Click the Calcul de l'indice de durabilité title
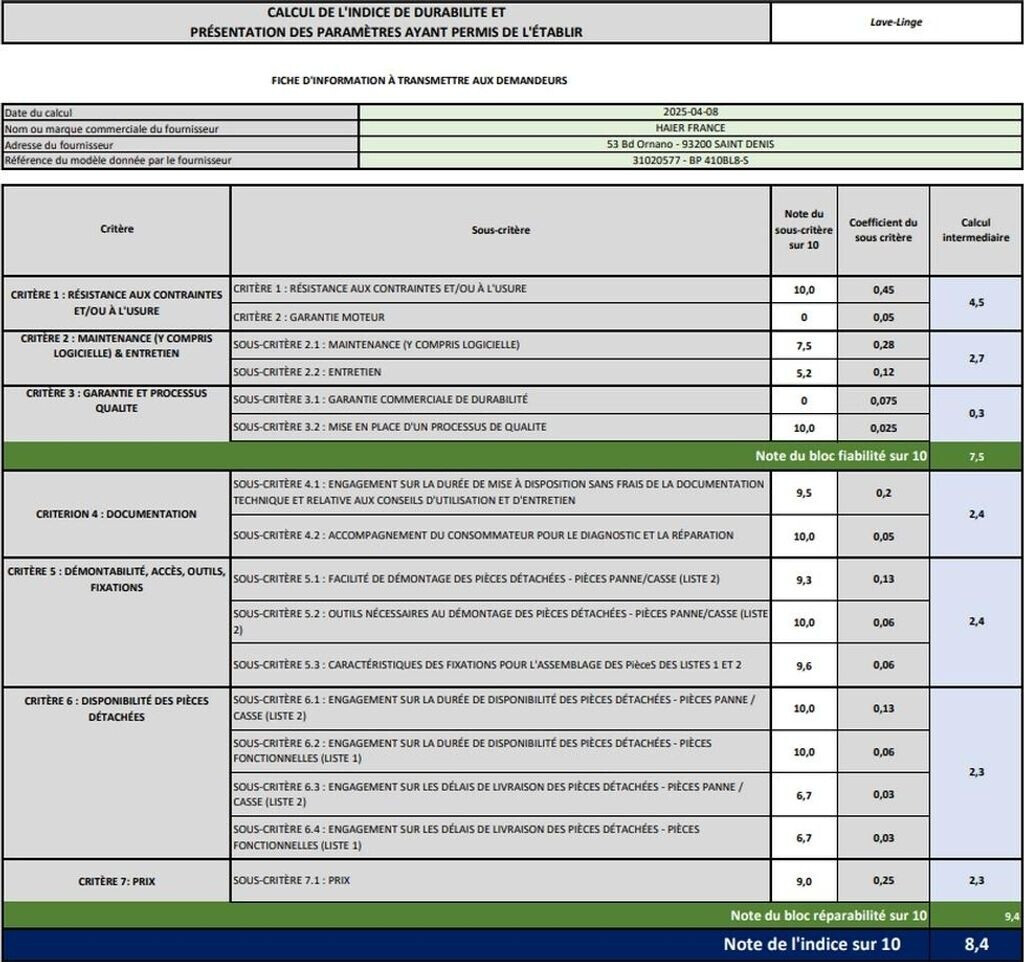Image resolution: width=1024 pixels, height=962 pixels. (x=386, y=22)
